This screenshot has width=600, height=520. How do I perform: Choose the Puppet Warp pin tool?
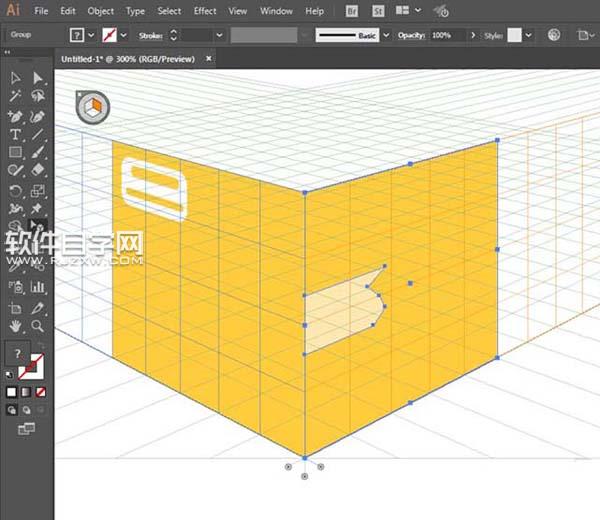click(x=38, y=209)
